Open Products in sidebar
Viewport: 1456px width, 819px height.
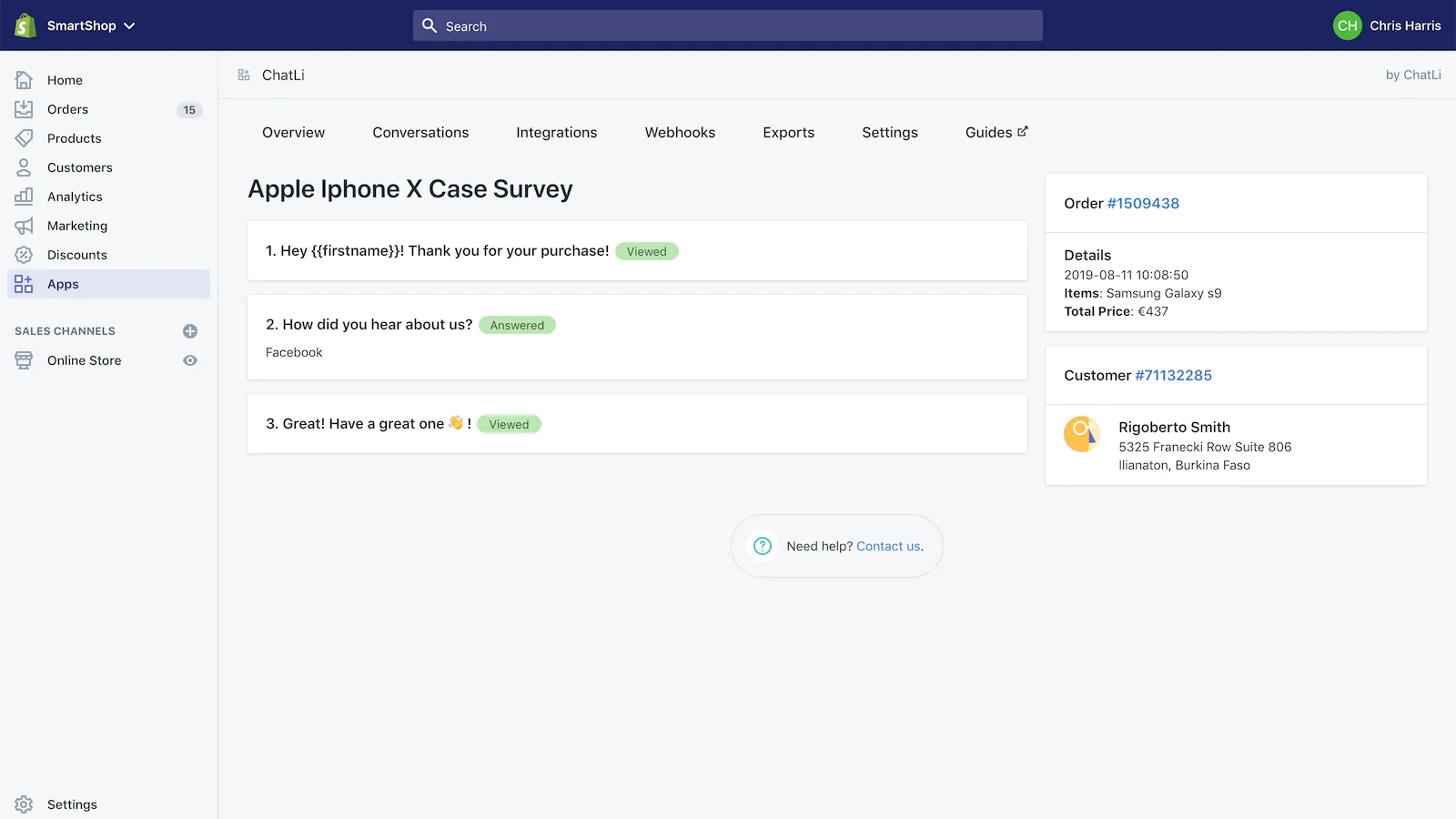click(74, 138)
